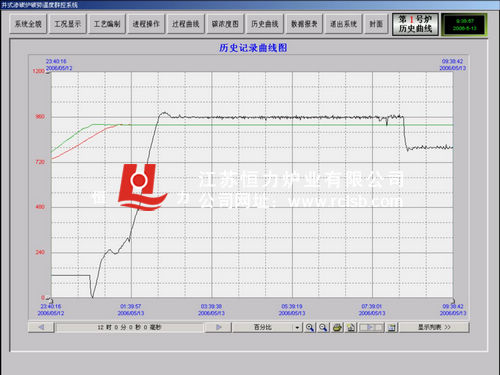The image size is (500, 375).
Task: Click the zoom in magnifier icon
Action: tap(310, 327)
